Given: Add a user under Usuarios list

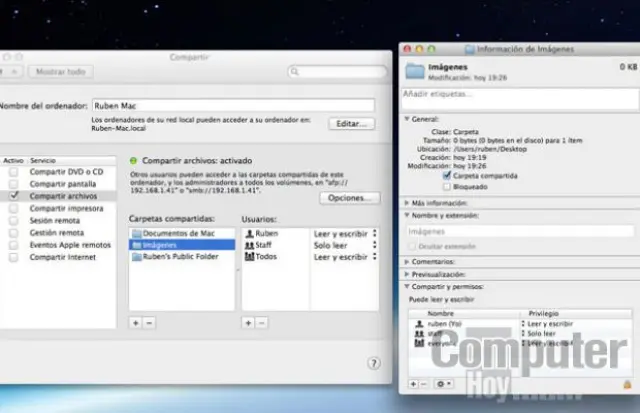Looking at the screenshot, I should pyautogui.click(x=248, y=323).
